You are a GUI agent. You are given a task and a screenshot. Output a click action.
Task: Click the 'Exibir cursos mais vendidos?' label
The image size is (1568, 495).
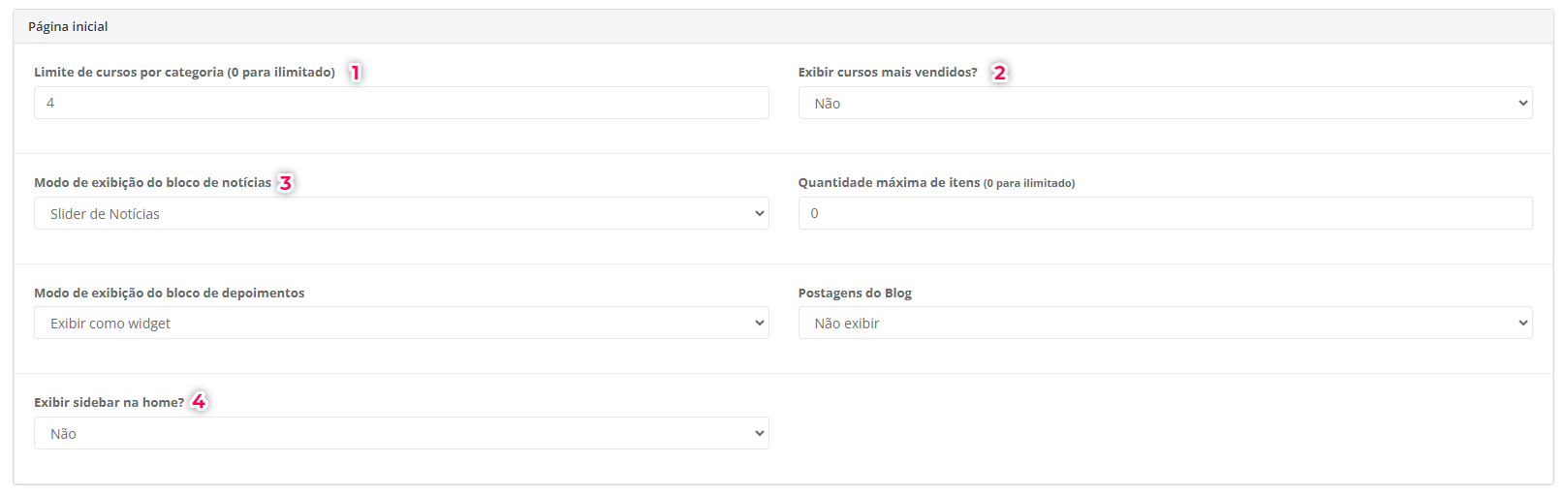[888, 73]
